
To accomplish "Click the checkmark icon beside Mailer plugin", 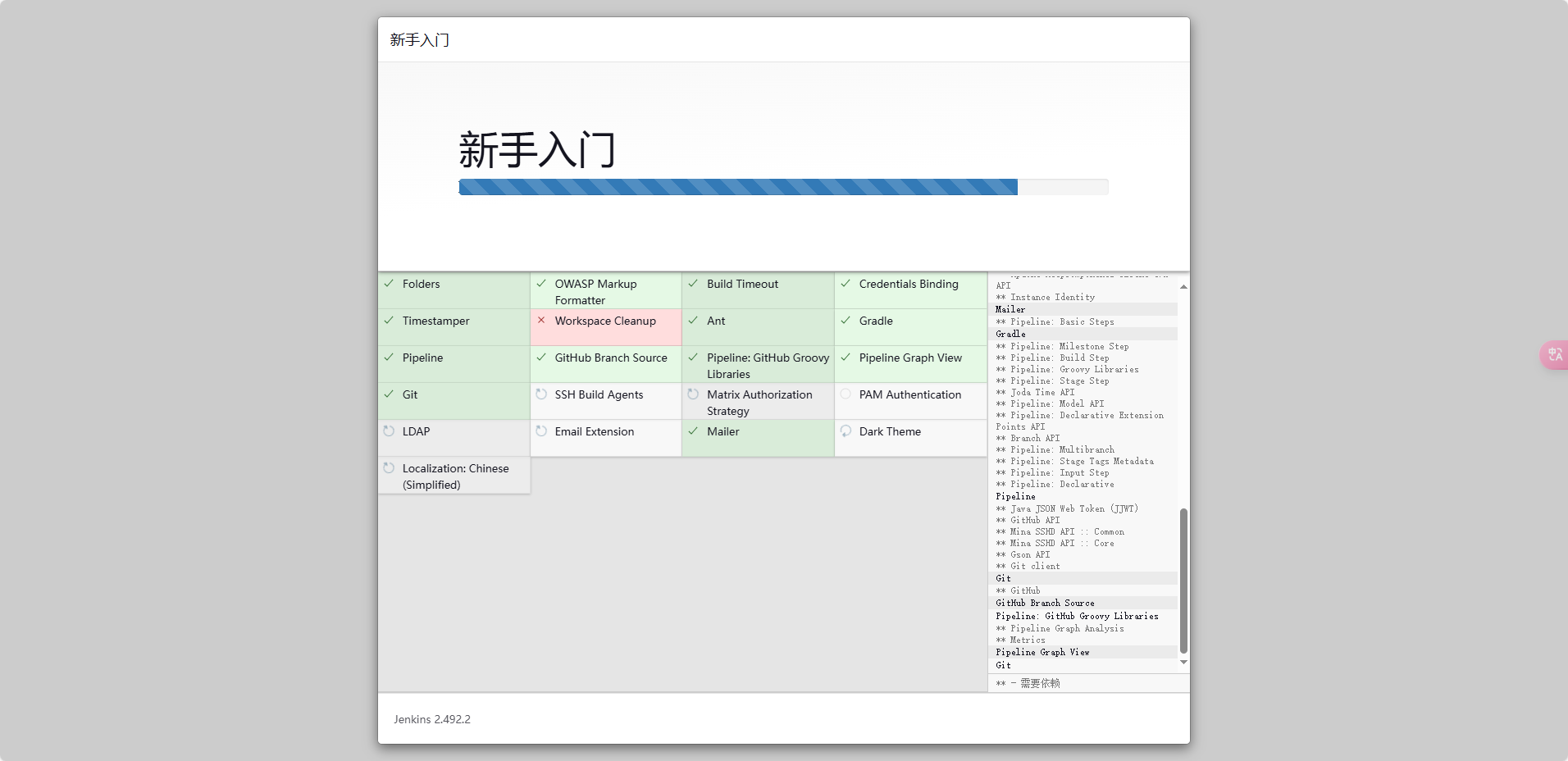I will [x=693, y=431].
